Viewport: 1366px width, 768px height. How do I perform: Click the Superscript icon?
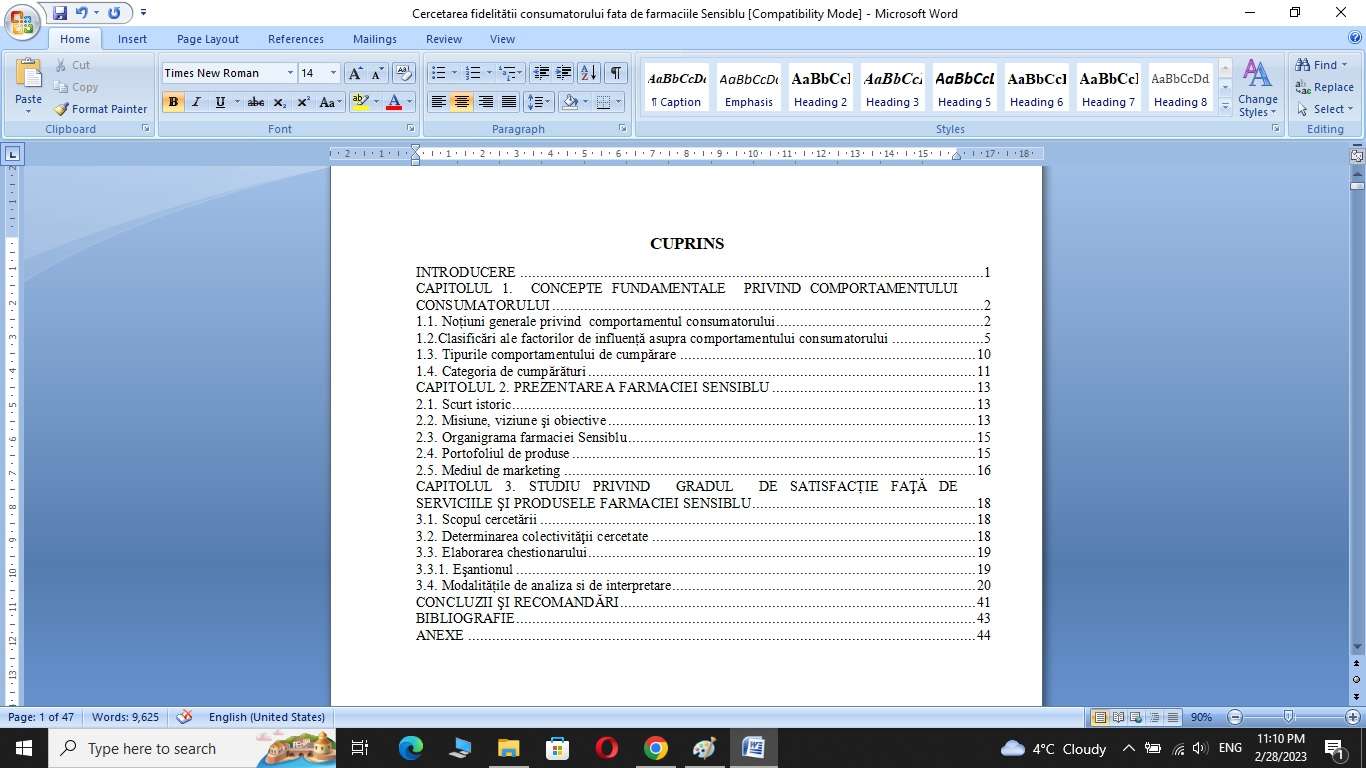click(303, 102)
